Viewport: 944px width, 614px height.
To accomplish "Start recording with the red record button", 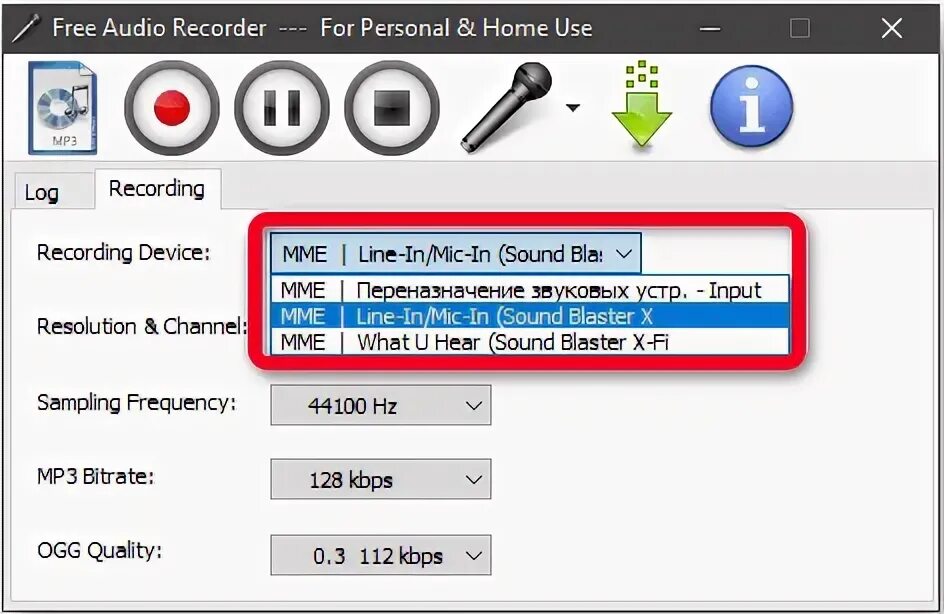I will 172,108.
